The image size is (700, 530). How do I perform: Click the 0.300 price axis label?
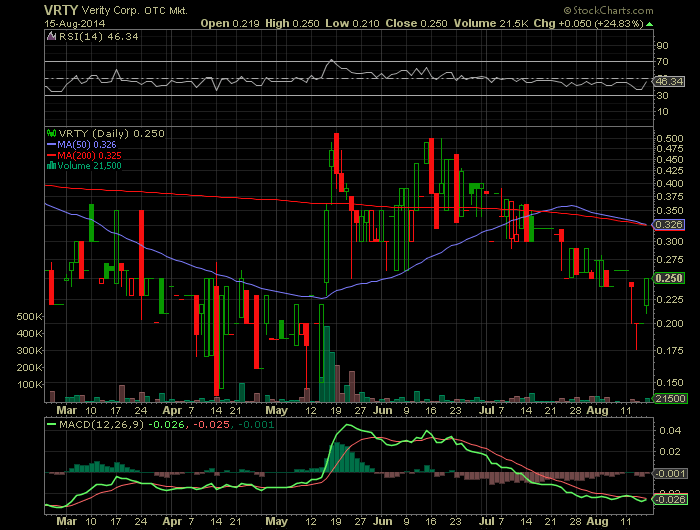(x=670, y=242)
